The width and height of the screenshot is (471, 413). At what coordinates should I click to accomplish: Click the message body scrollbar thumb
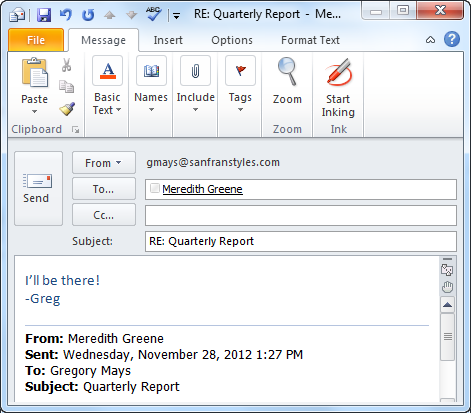coord(447,337)
